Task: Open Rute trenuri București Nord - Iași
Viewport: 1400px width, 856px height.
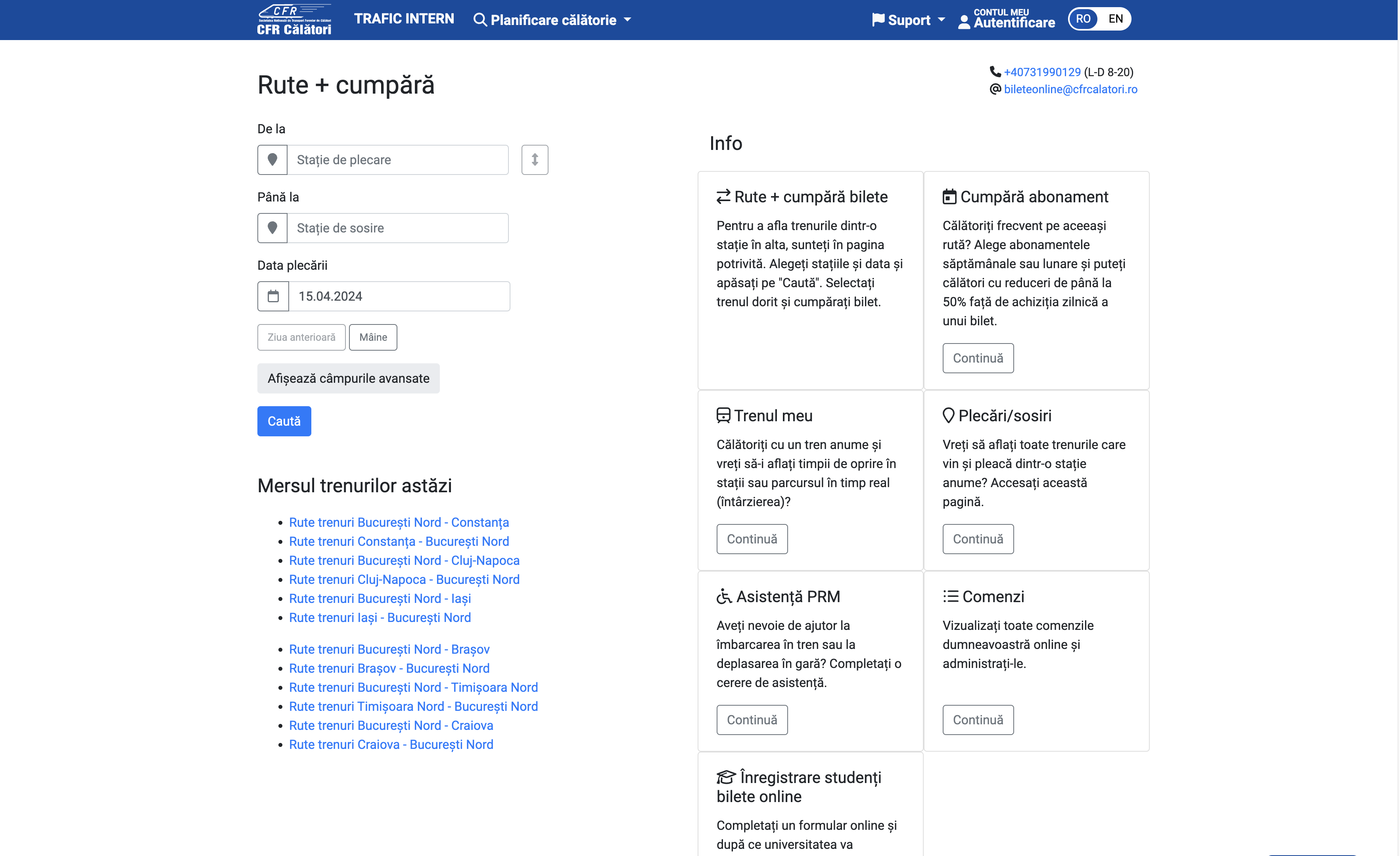Action: (x=380, y=599)
